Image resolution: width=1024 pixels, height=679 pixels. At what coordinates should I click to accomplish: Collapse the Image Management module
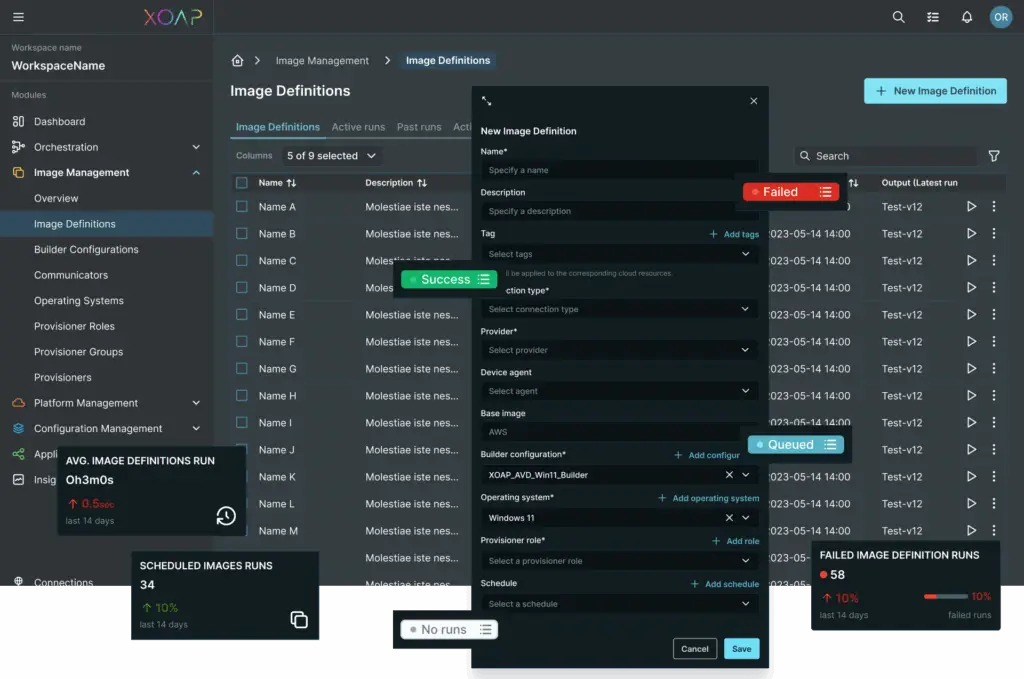pos(196,173)
